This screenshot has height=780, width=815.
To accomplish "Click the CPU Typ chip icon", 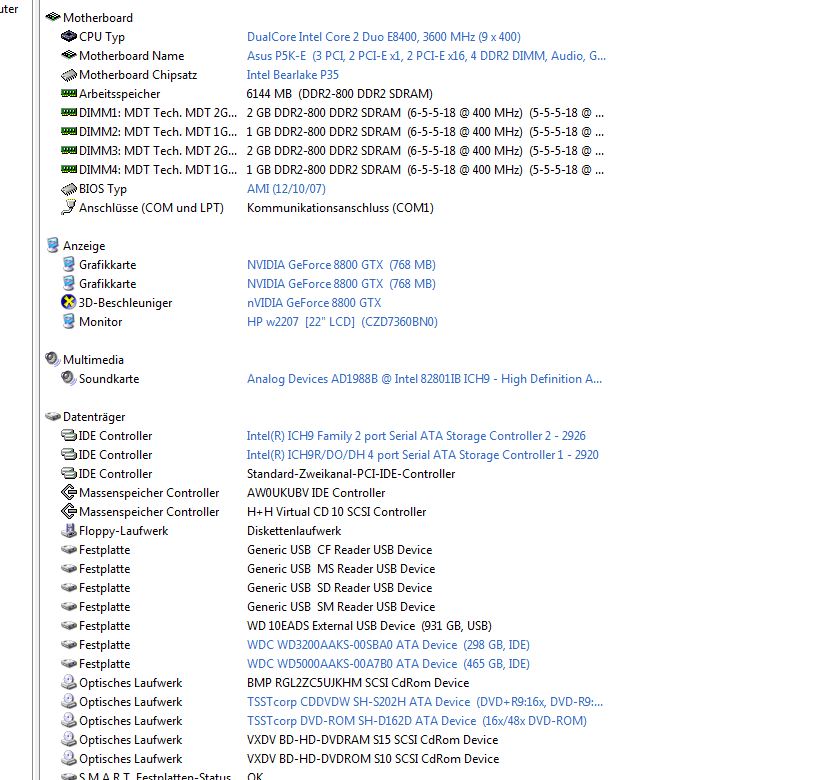I will (x=69, y=36).
